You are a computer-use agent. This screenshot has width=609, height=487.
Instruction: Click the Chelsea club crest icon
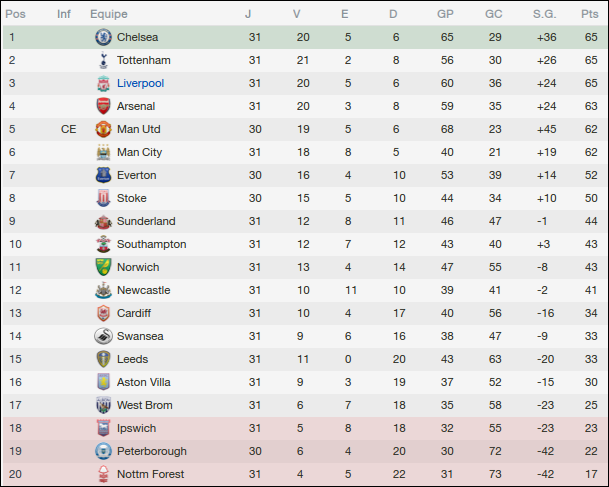pos(103,37)
